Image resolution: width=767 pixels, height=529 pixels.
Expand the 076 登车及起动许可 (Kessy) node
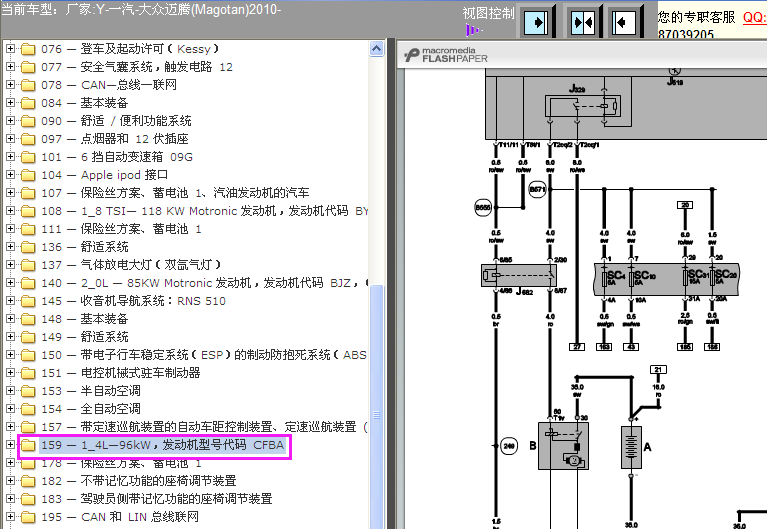tap(10, 49)
